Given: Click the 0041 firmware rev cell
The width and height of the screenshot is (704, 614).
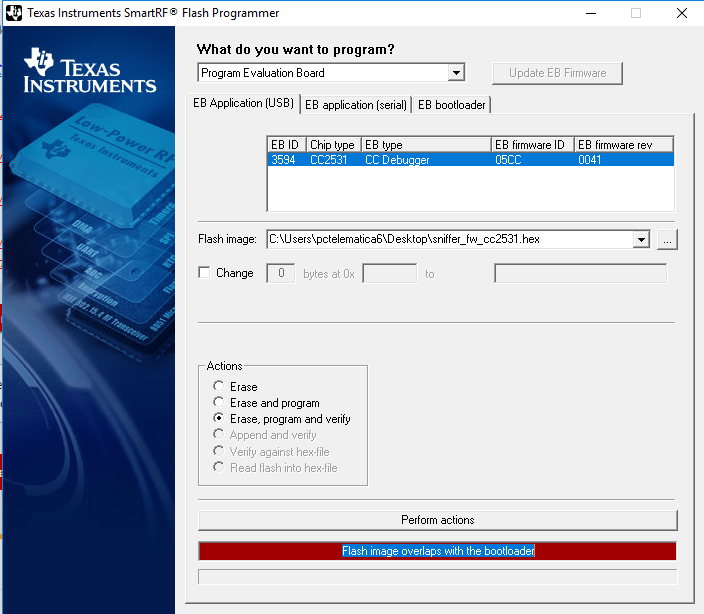Looking at the screenshot, I should (590, 160).
